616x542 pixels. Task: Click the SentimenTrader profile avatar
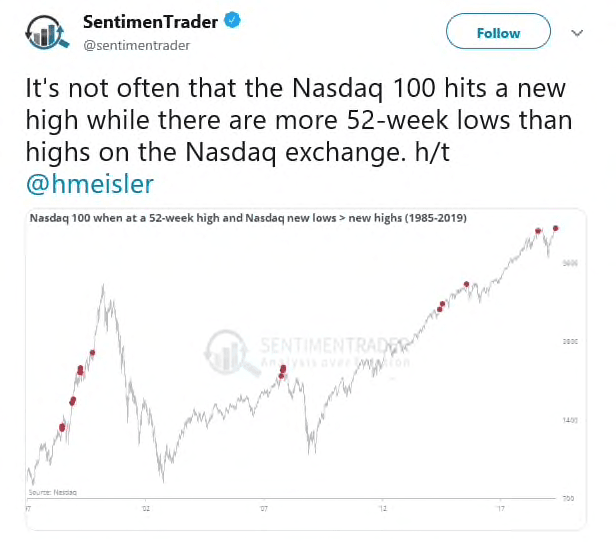[x=47, y=33]
